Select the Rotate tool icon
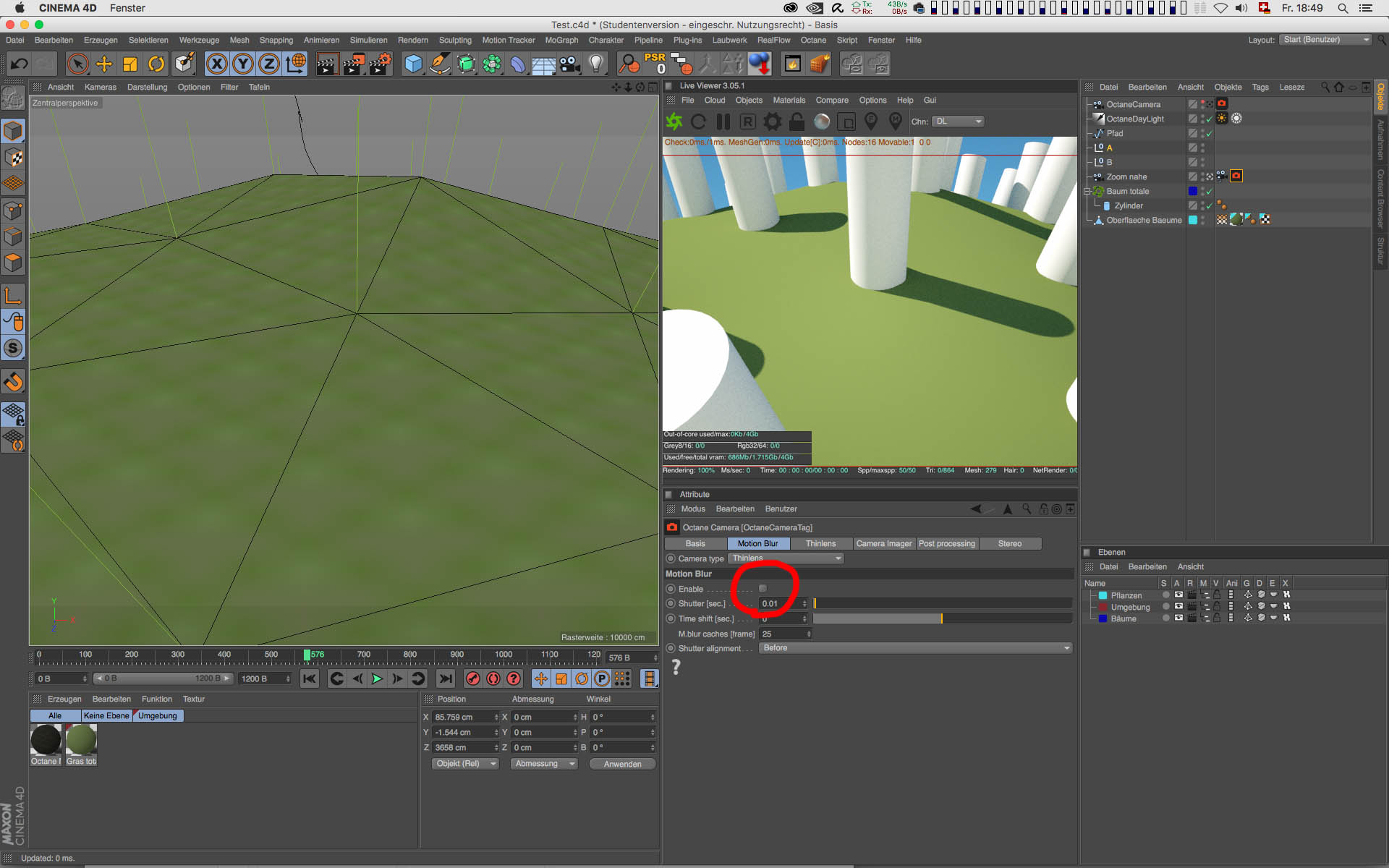The width and height of the screenshot is (1389, 868). click(x=156, y=64)
